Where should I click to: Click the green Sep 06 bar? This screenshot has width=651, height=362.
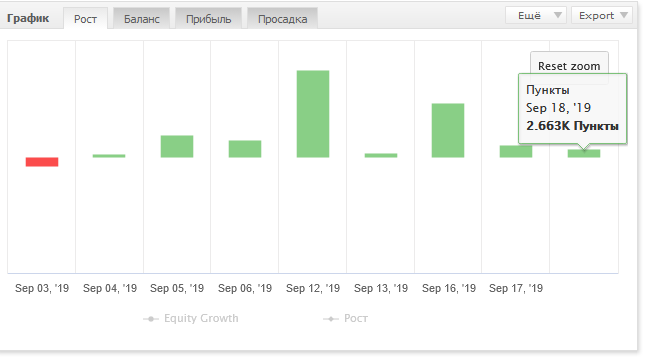[245, 149]
